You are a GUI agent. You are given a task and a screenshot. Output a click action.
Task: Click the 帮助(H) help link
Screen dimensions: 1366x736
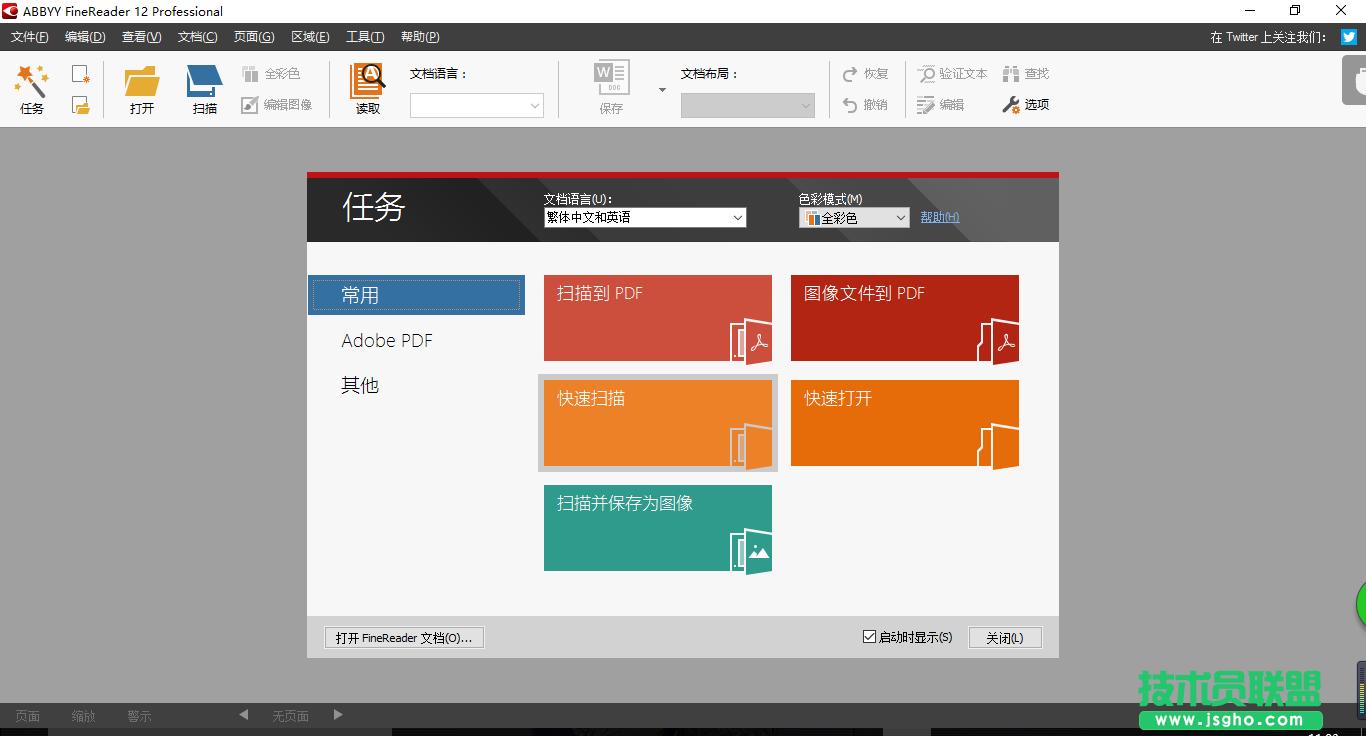click(x=938, y=217)
